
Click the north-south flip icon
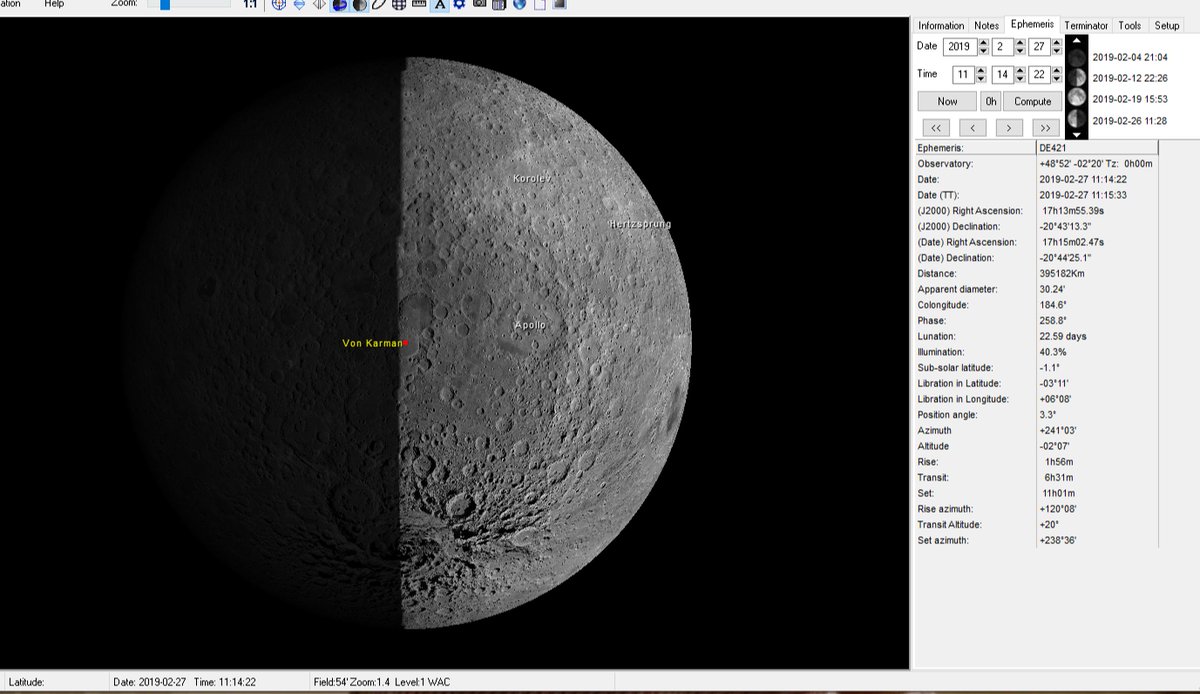(x=299, y=5)
